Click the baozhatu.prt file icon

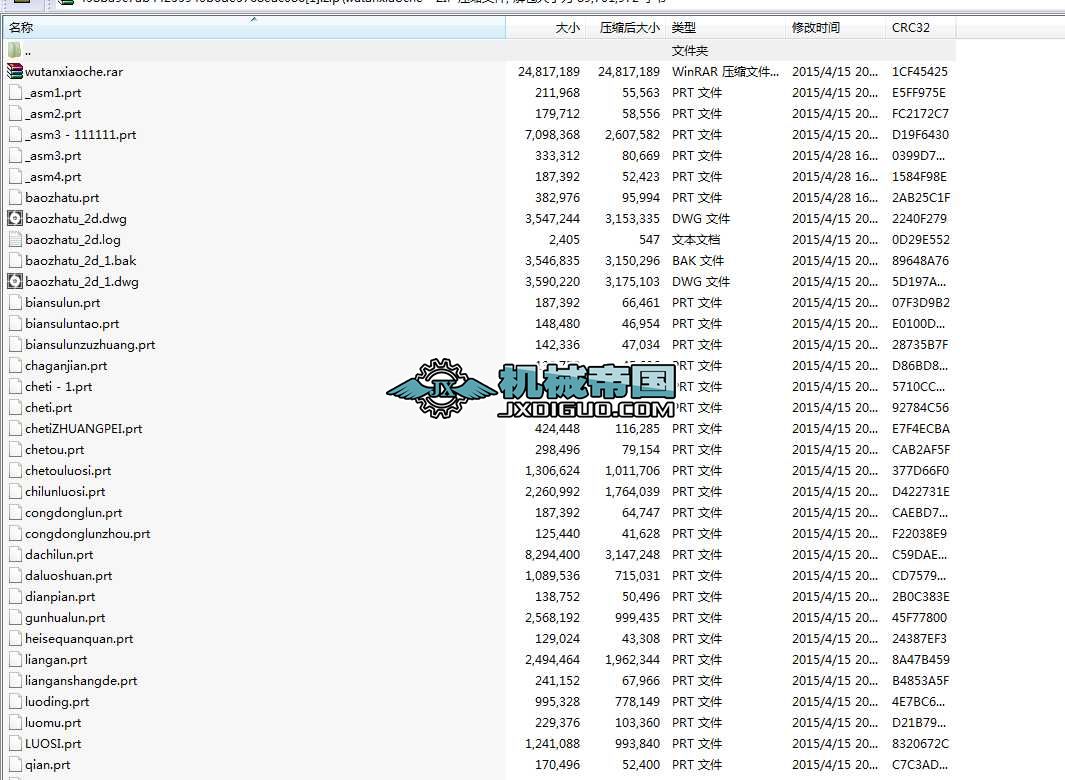(15, 198)
